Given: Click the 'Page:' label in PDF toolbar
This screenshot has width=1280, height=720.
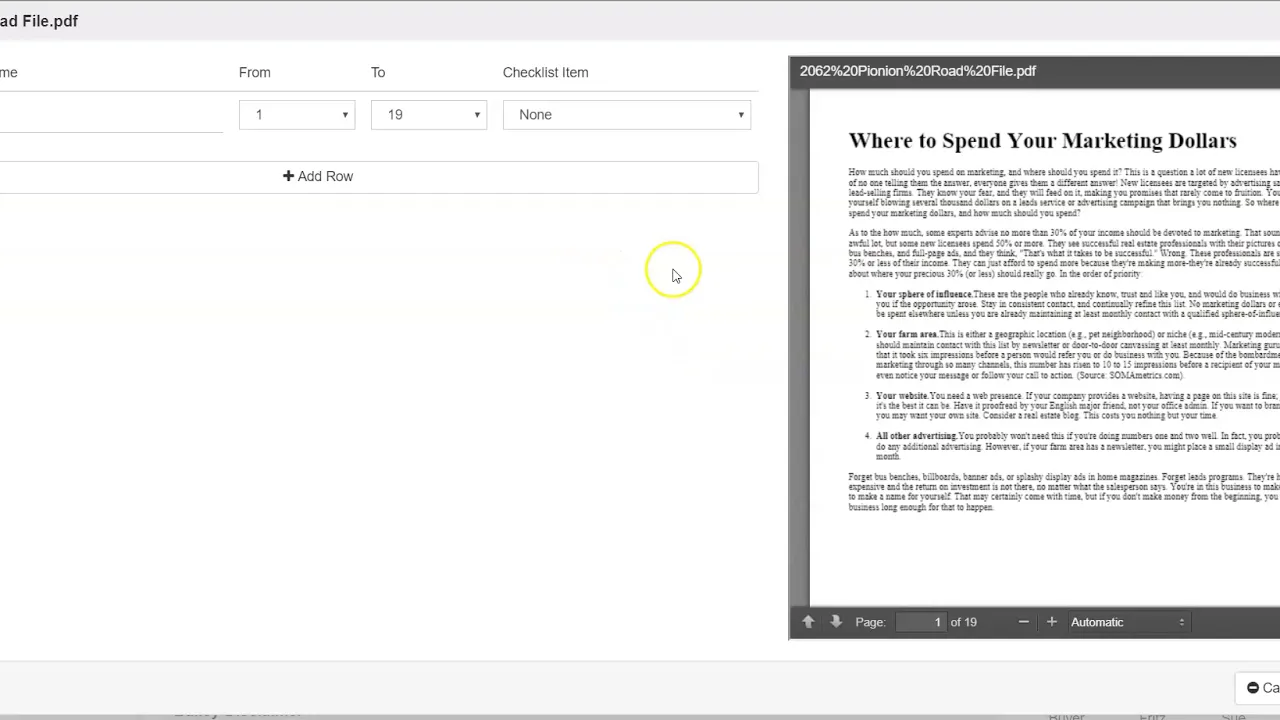Looking at the screenshot, I should point(870,622).
